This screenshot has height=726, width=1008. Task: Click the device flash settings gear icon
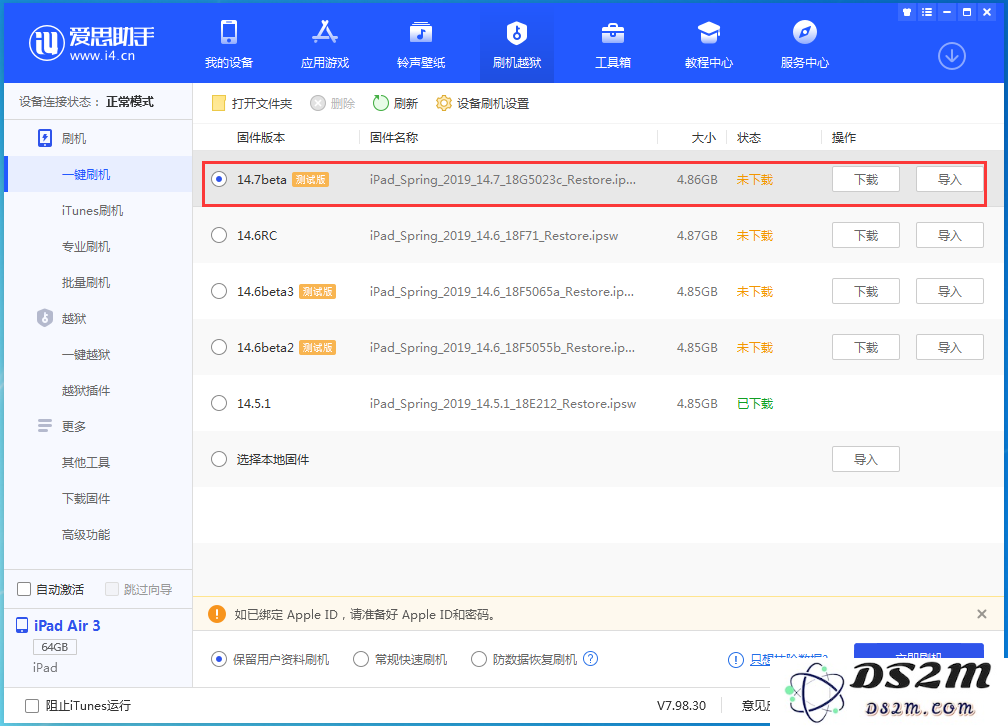click(444, 103)
